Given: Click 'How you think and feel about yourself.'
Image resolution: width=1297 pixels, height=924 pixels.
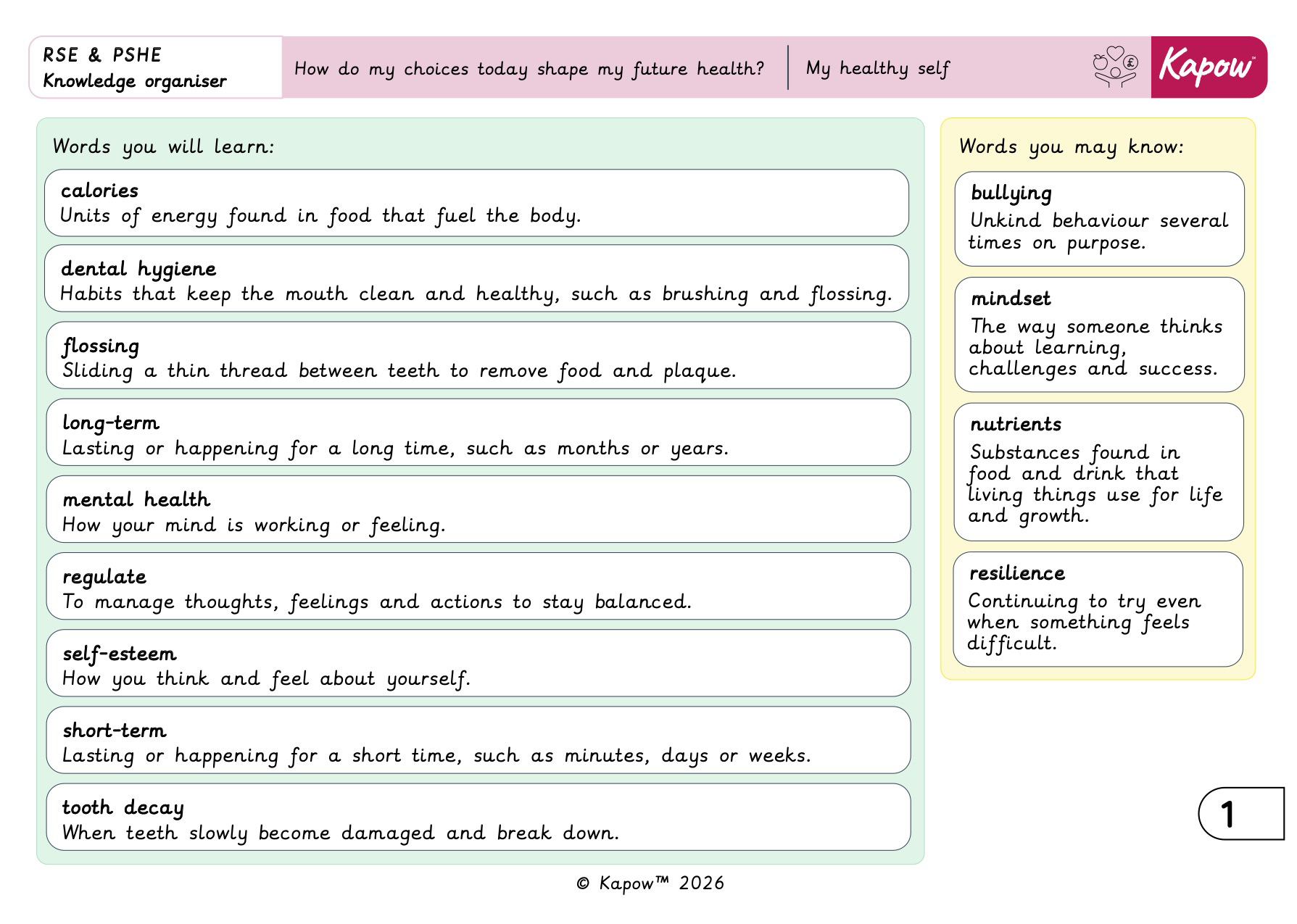Looking at the screenshot, I should (266, 679).
